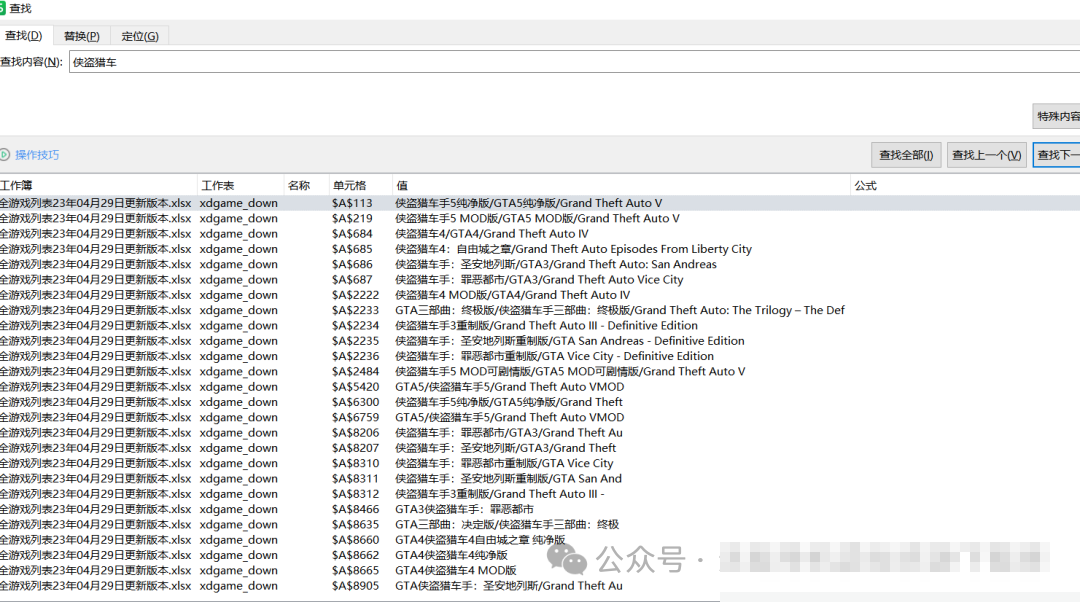Pick the Vice City result at cell $A$687
The width and height of the screenshot is (1080, 602).
pos(540,280)
